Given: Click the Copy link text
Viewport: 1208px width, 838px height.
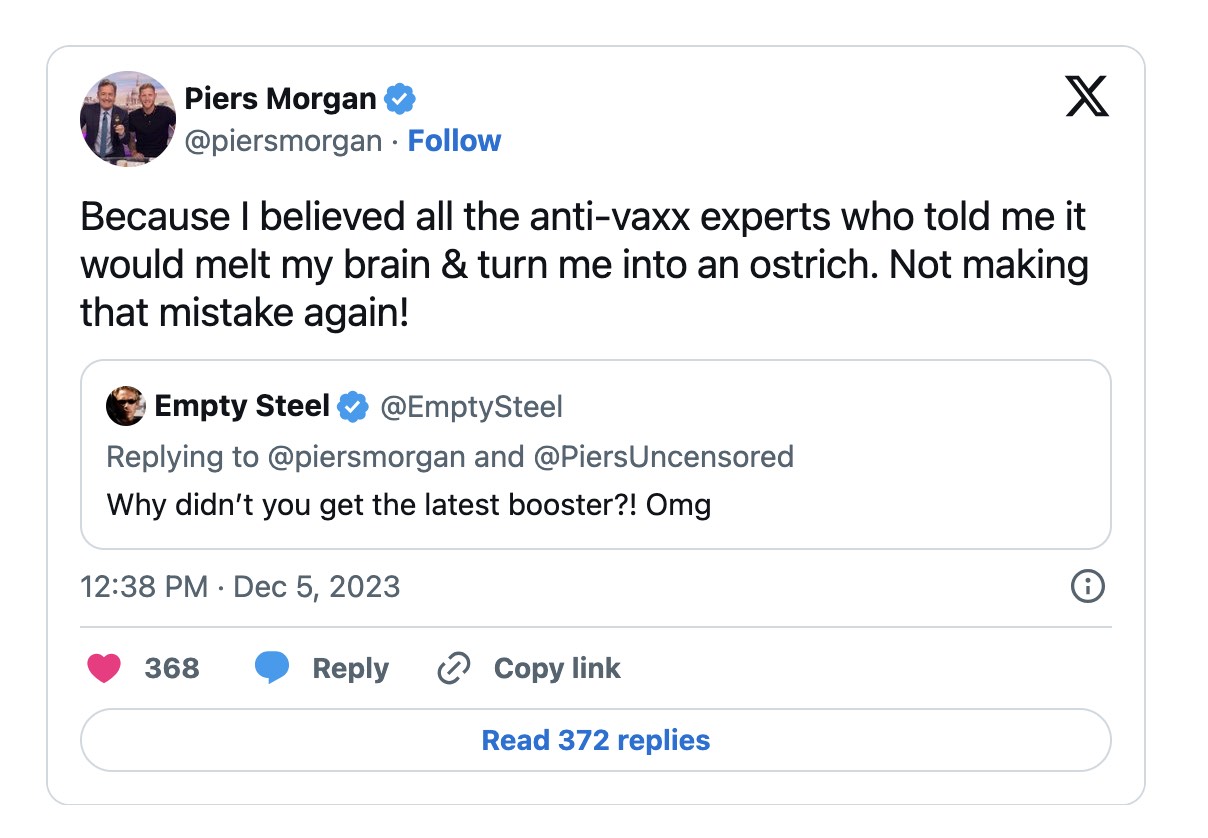Looking at the screenshot, I should (557, 668).
